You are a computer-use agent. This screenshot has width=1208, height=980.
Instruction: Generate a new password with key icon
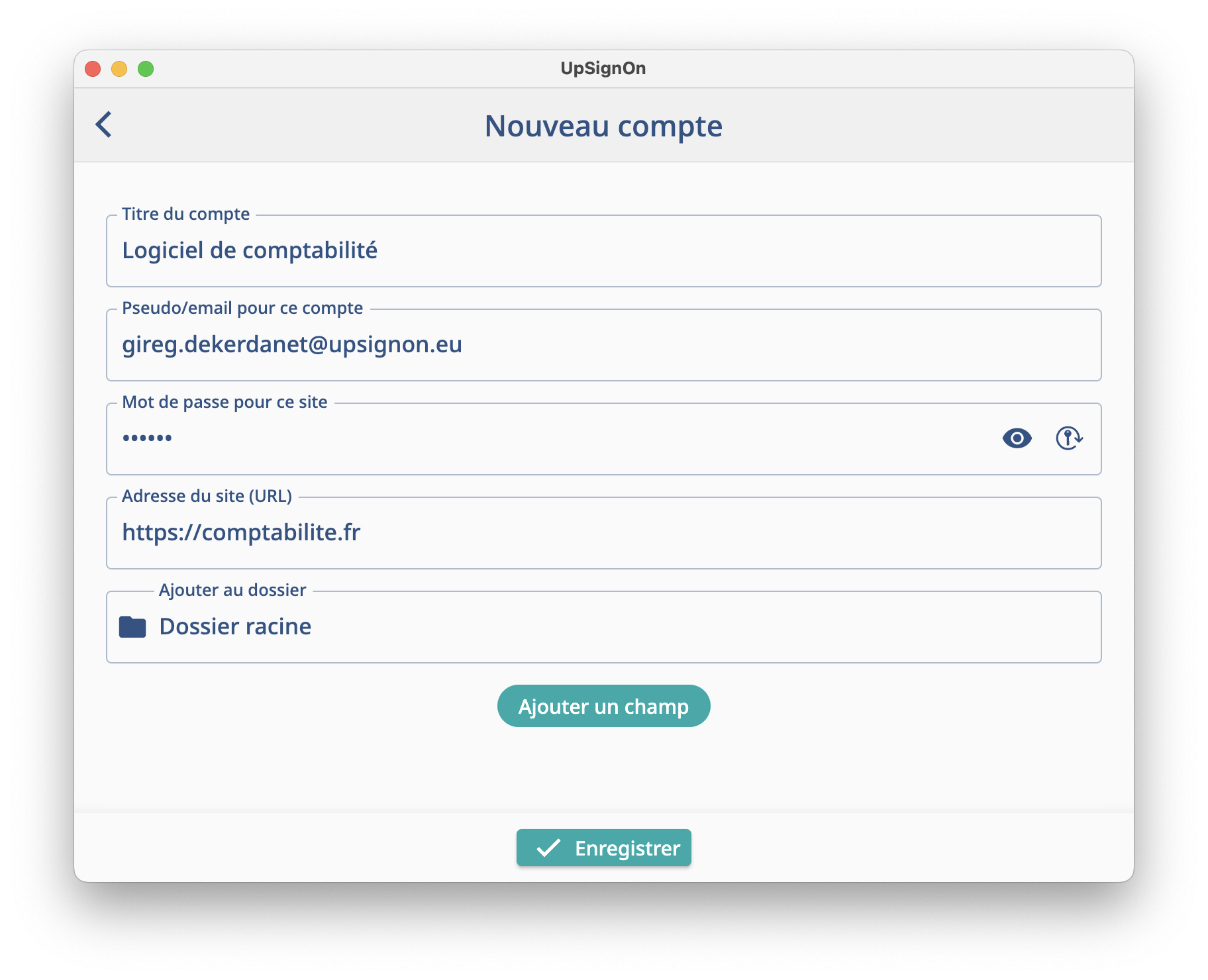pyautogui.click(x=1068, y=438)
